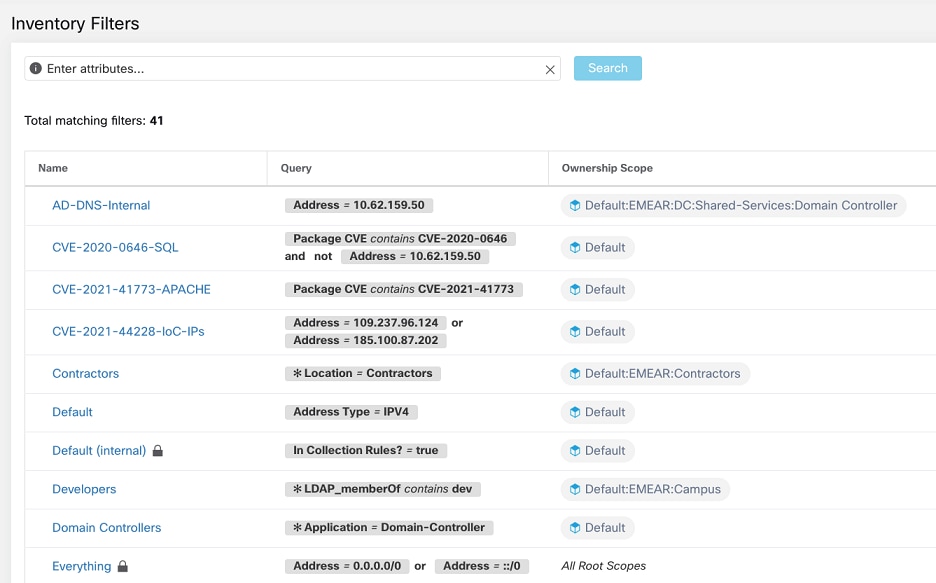Screen dimensions: 936x583
Task: Click the globe icon on CVE-2021-41773-APACHE's Default scope
Action: coord(575,289)
